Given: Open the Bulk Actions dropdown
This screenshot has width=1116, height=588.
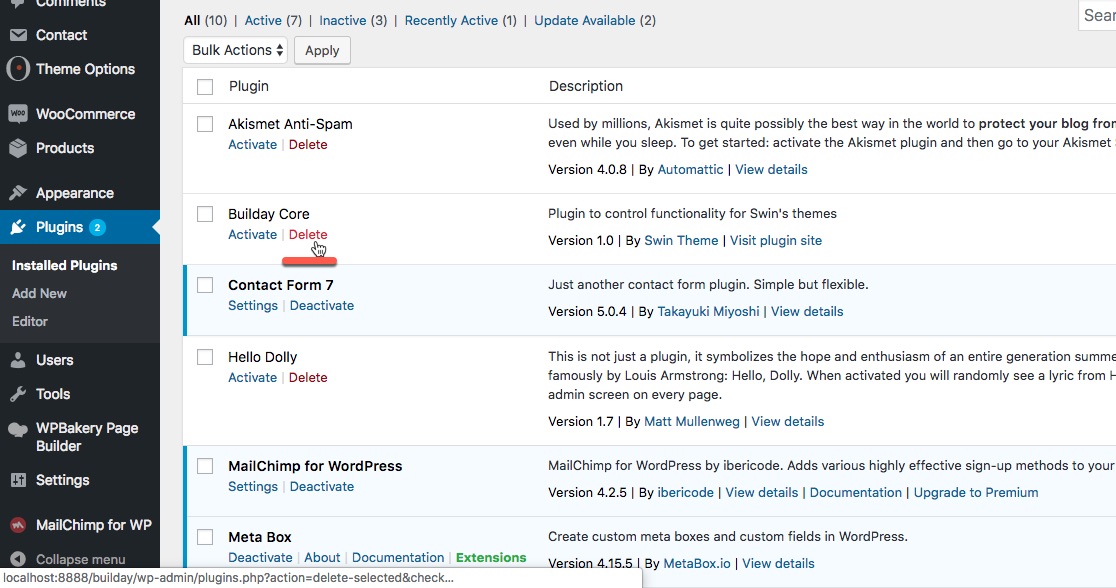Looking at the screenshot, I should pyautogui.click(x=236, y=50).
